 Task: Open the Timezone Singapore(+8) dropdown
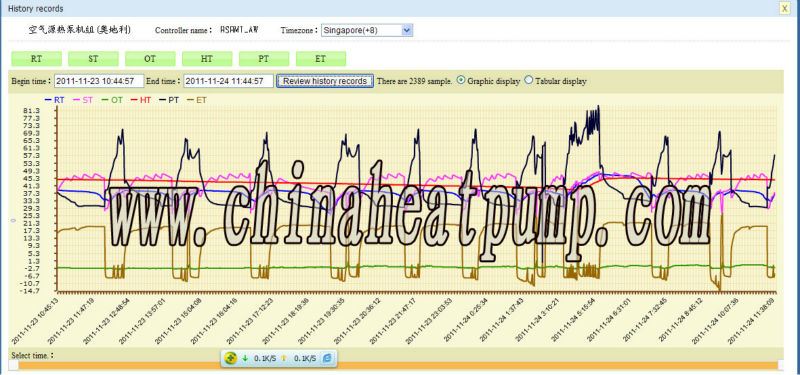tap(367, 30)
